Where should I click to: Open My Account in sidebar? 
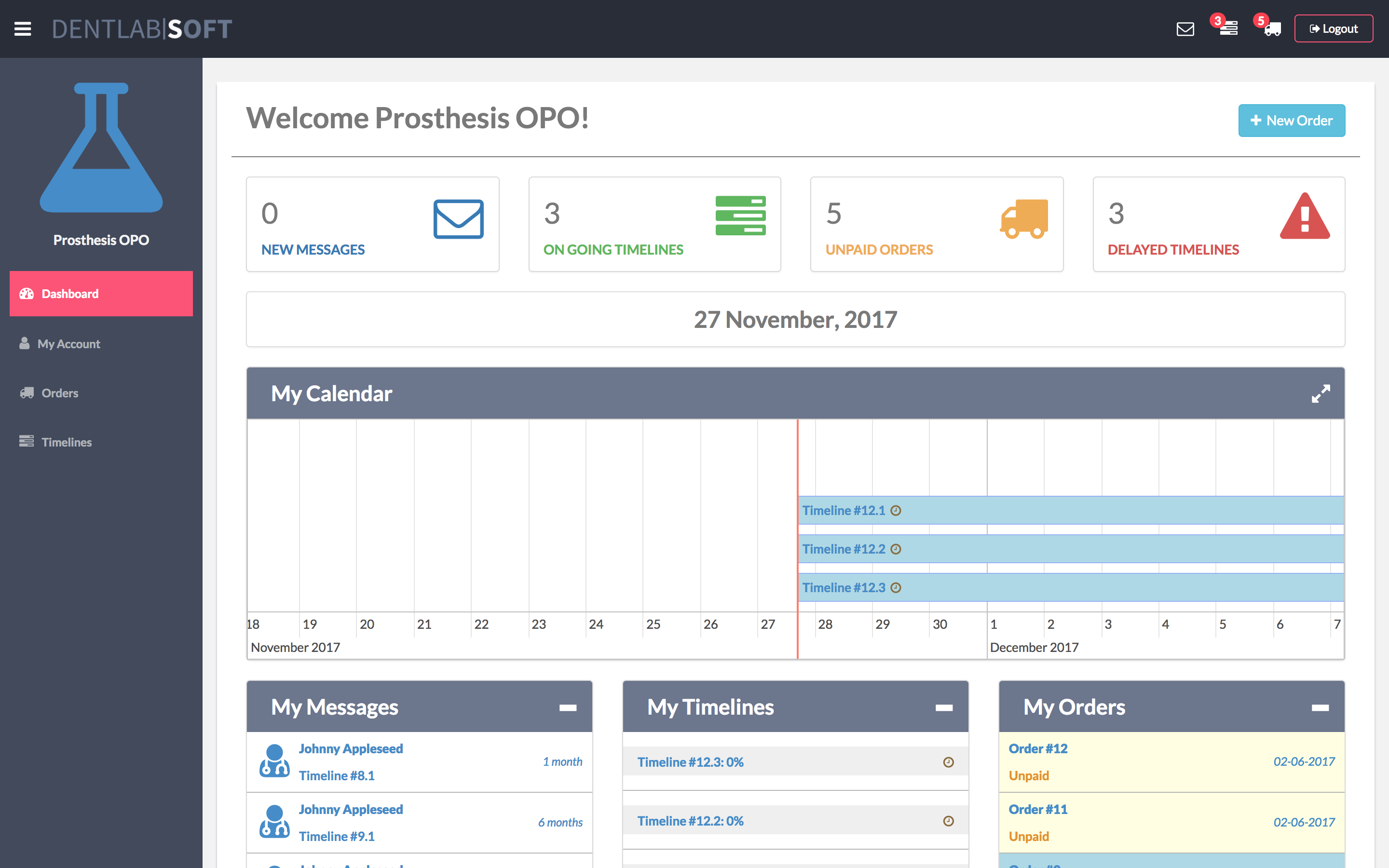click(68, 344)
